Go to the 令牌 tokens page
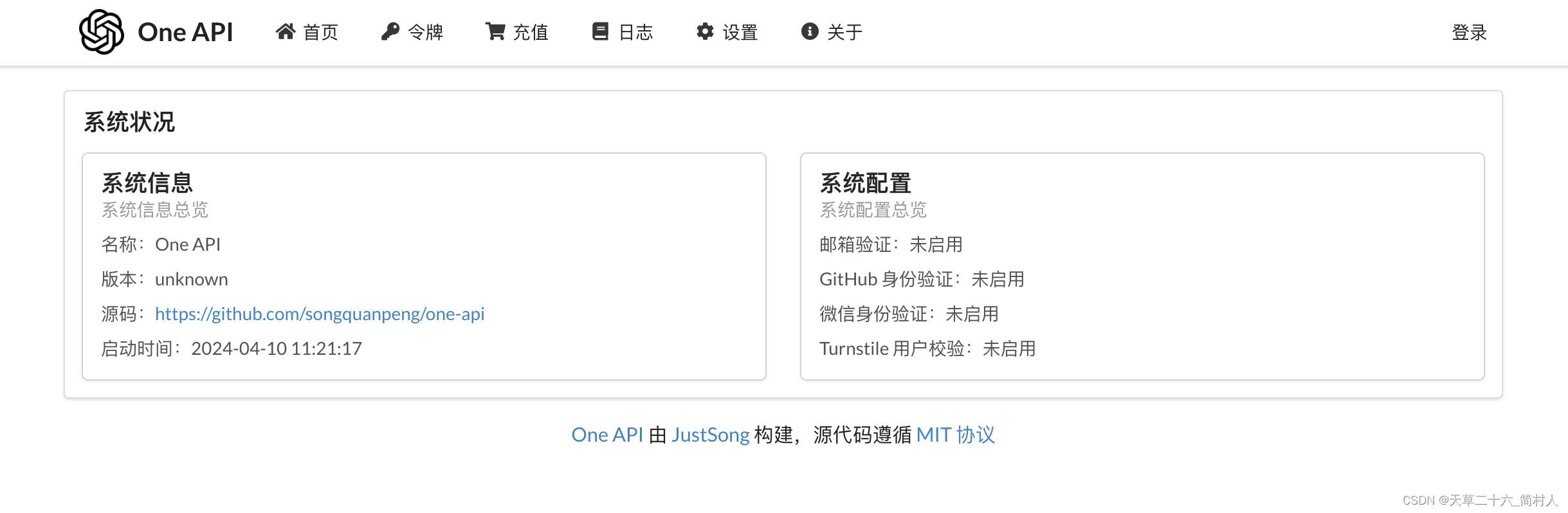Screen dimensions: 1568x513 pos(412,32)
